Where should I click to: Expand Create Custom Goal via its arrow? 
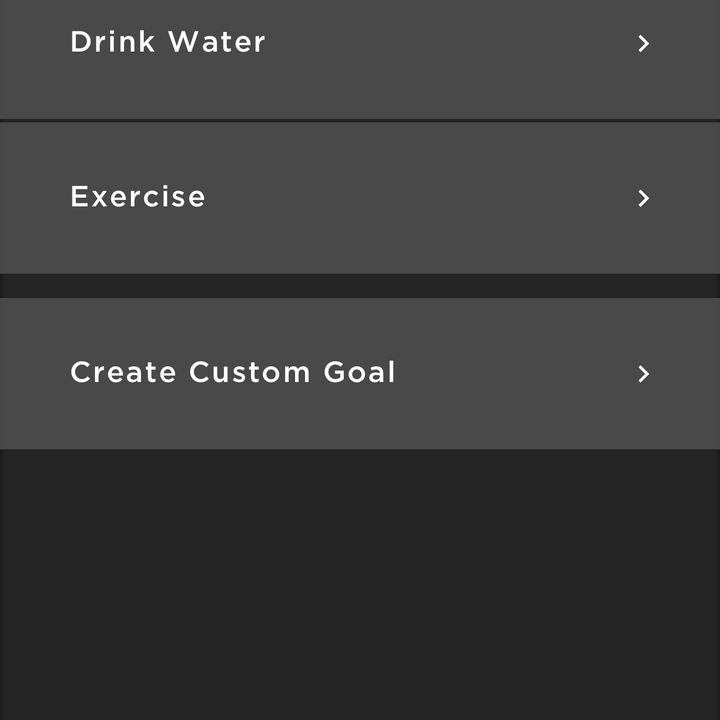[x=644, y=374]
